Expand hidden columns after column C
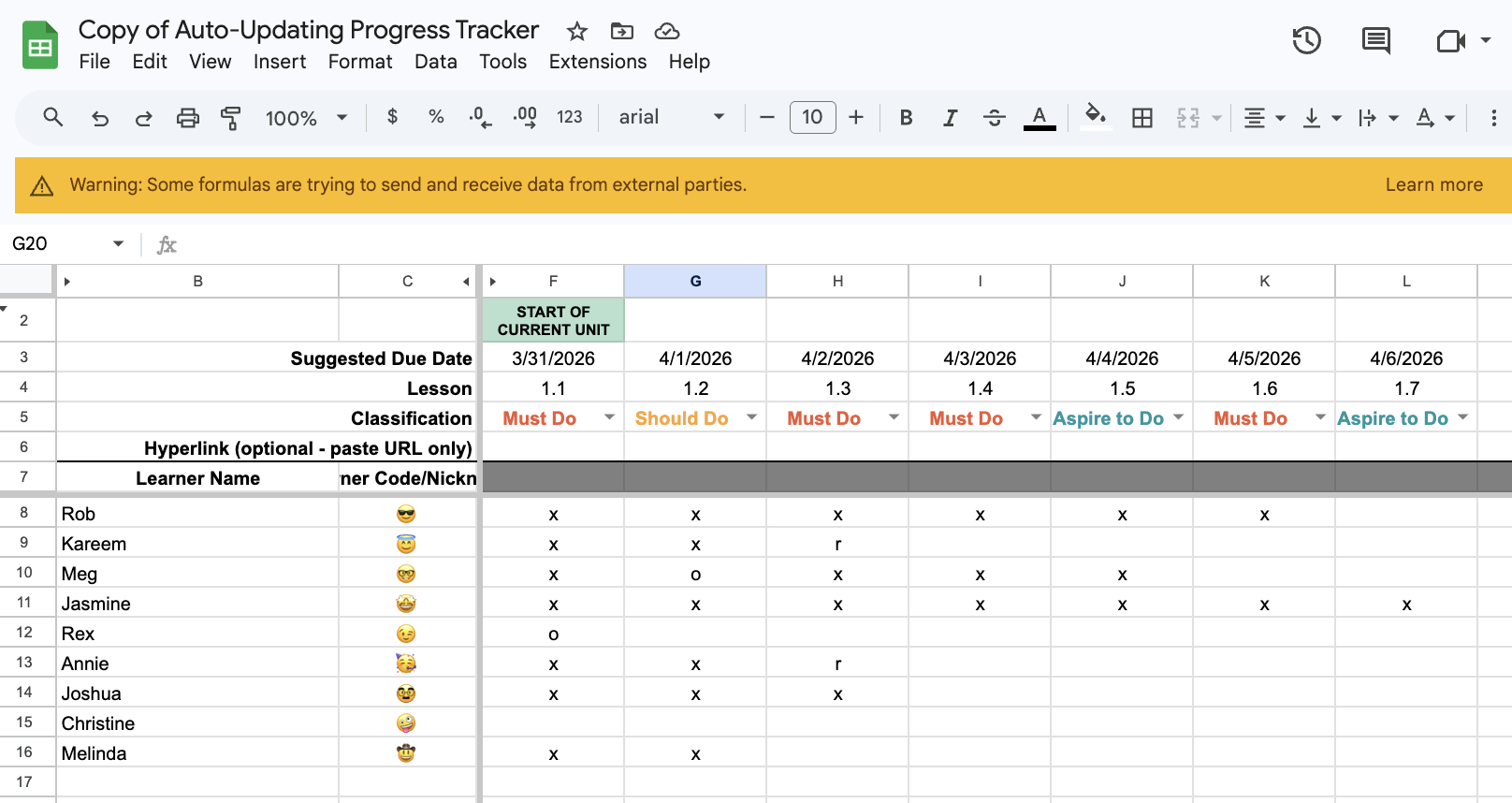The image size is (1512, 803). coord(466,281)
